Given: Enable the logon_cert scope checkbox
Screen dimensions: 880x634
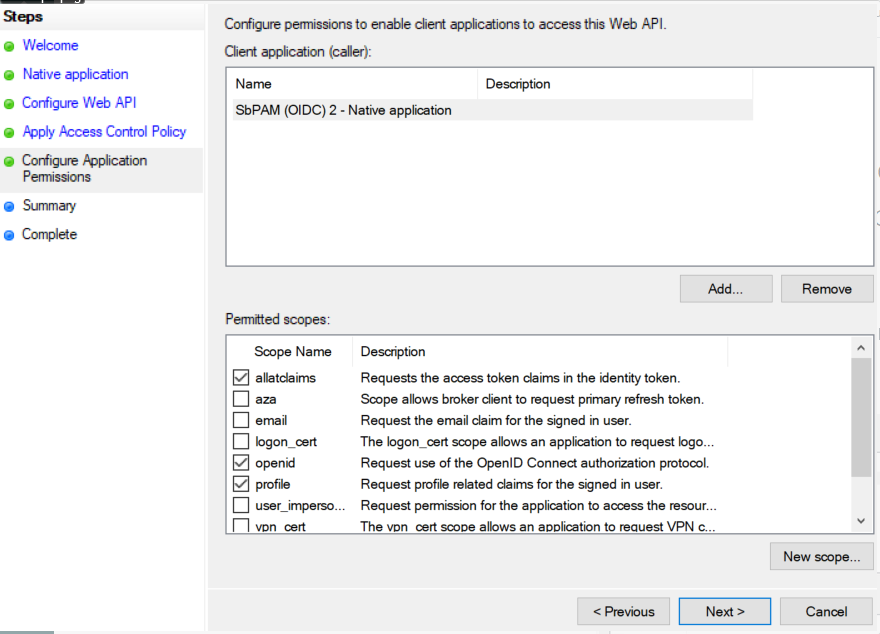Looking at the screenshot, I should [241, 442].
